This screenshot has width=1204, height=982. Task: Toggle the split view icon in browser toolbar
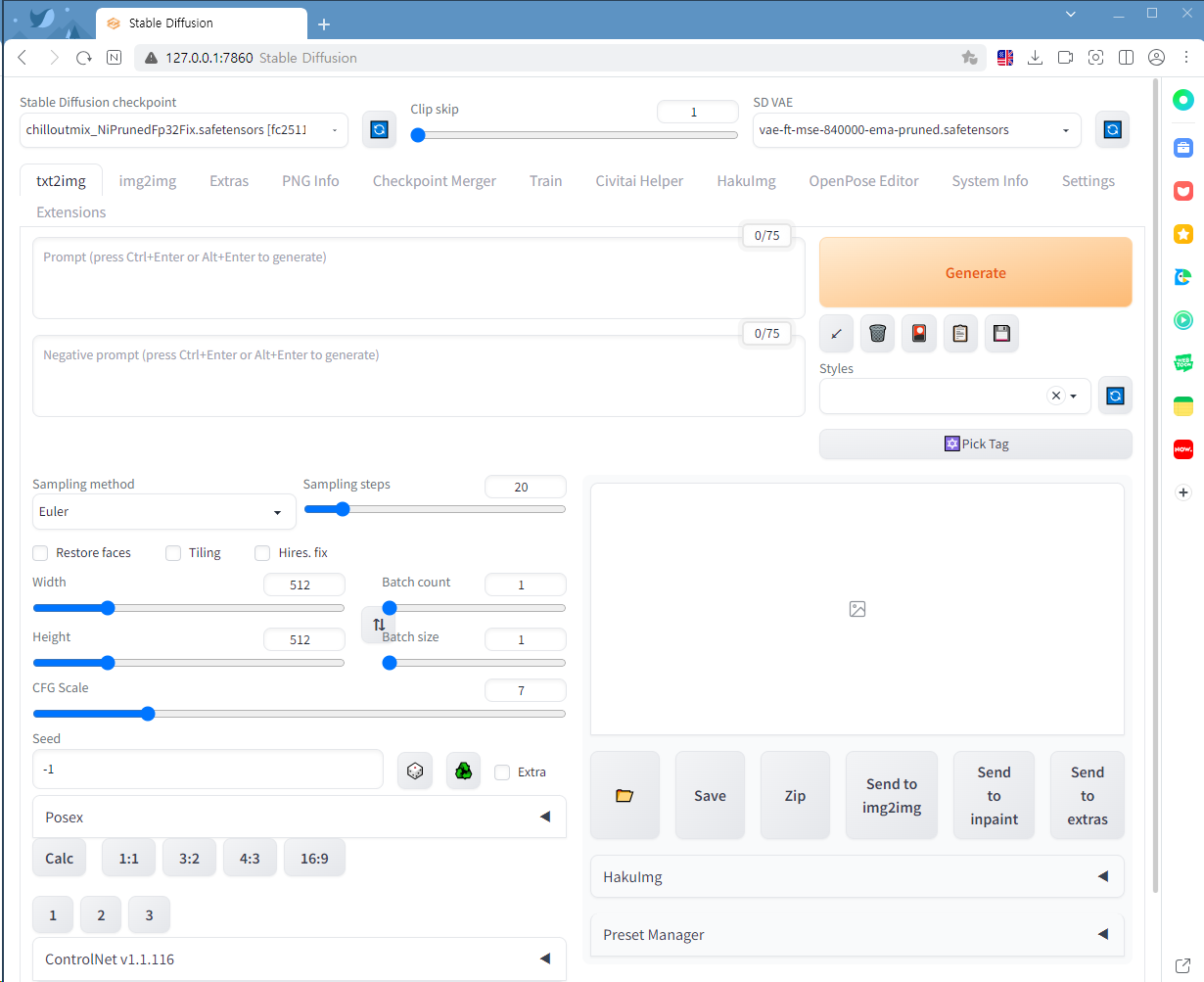(x=1126, y=58)
